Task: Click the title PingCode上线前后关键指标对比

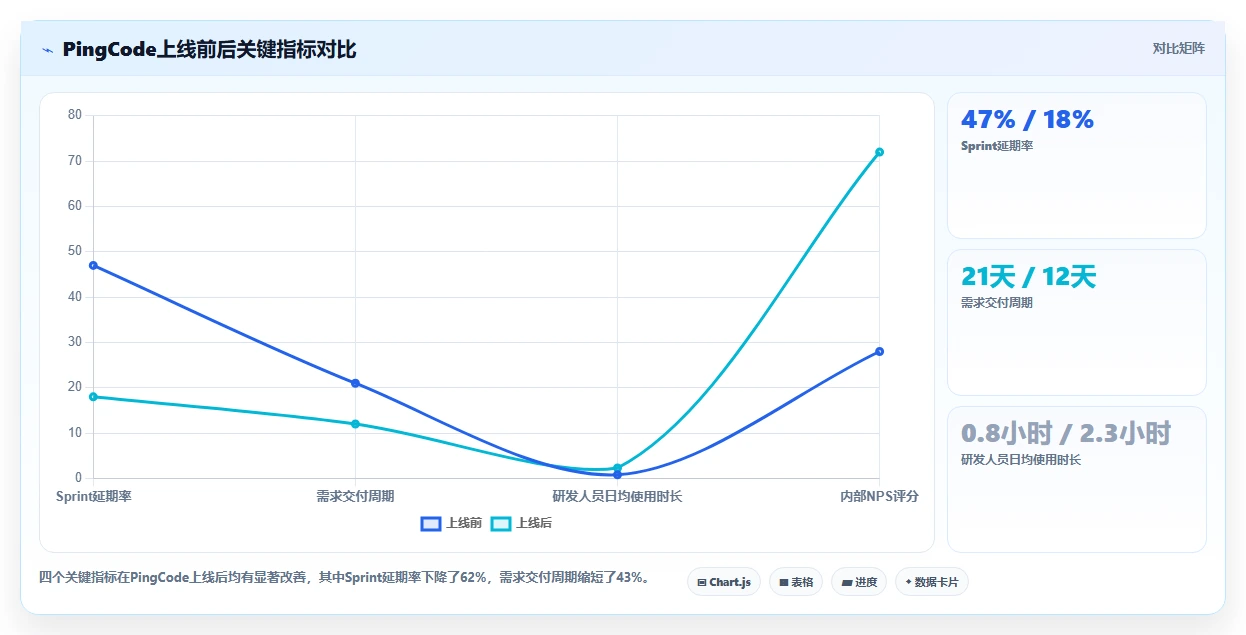Action: pos(209,50)
